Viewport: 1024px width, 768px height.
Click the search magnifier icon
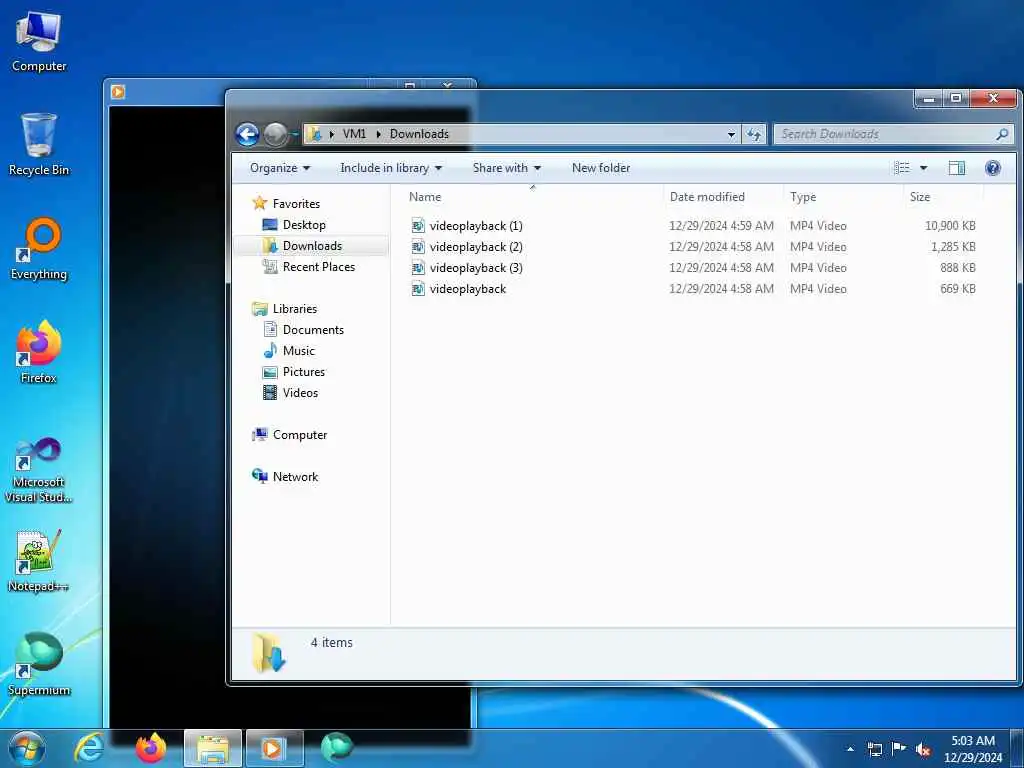1002,134
